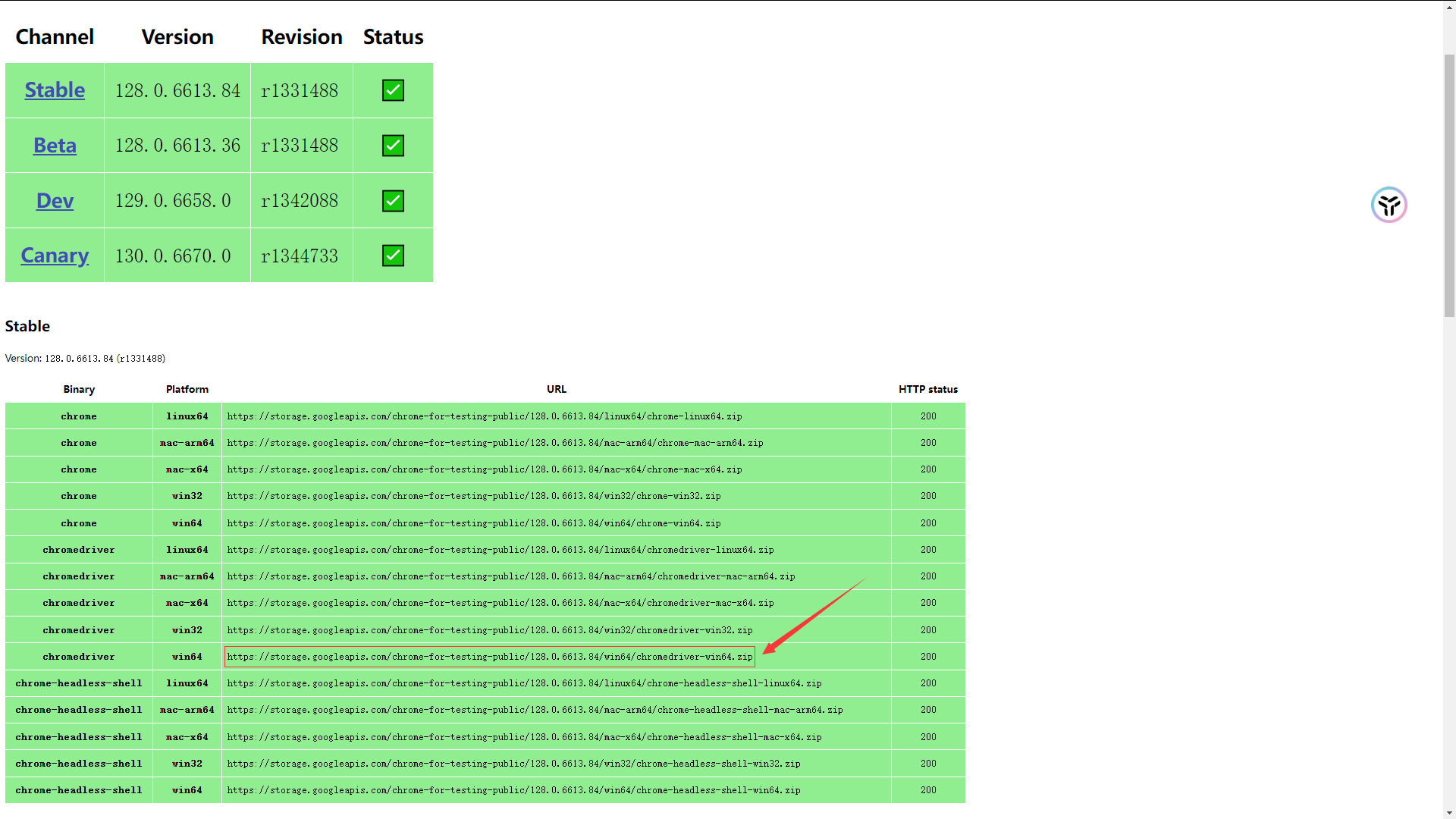1456x819 pixels.
Task: Click chromedriver binary cell in linux64 row
Action: click(x=79, y=550)
